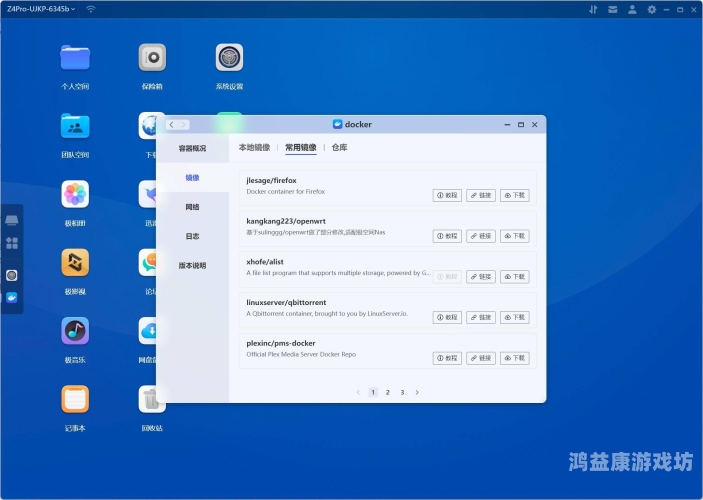Go to page 2 in pagination
The image size is (703, 500).
[388, 392]
